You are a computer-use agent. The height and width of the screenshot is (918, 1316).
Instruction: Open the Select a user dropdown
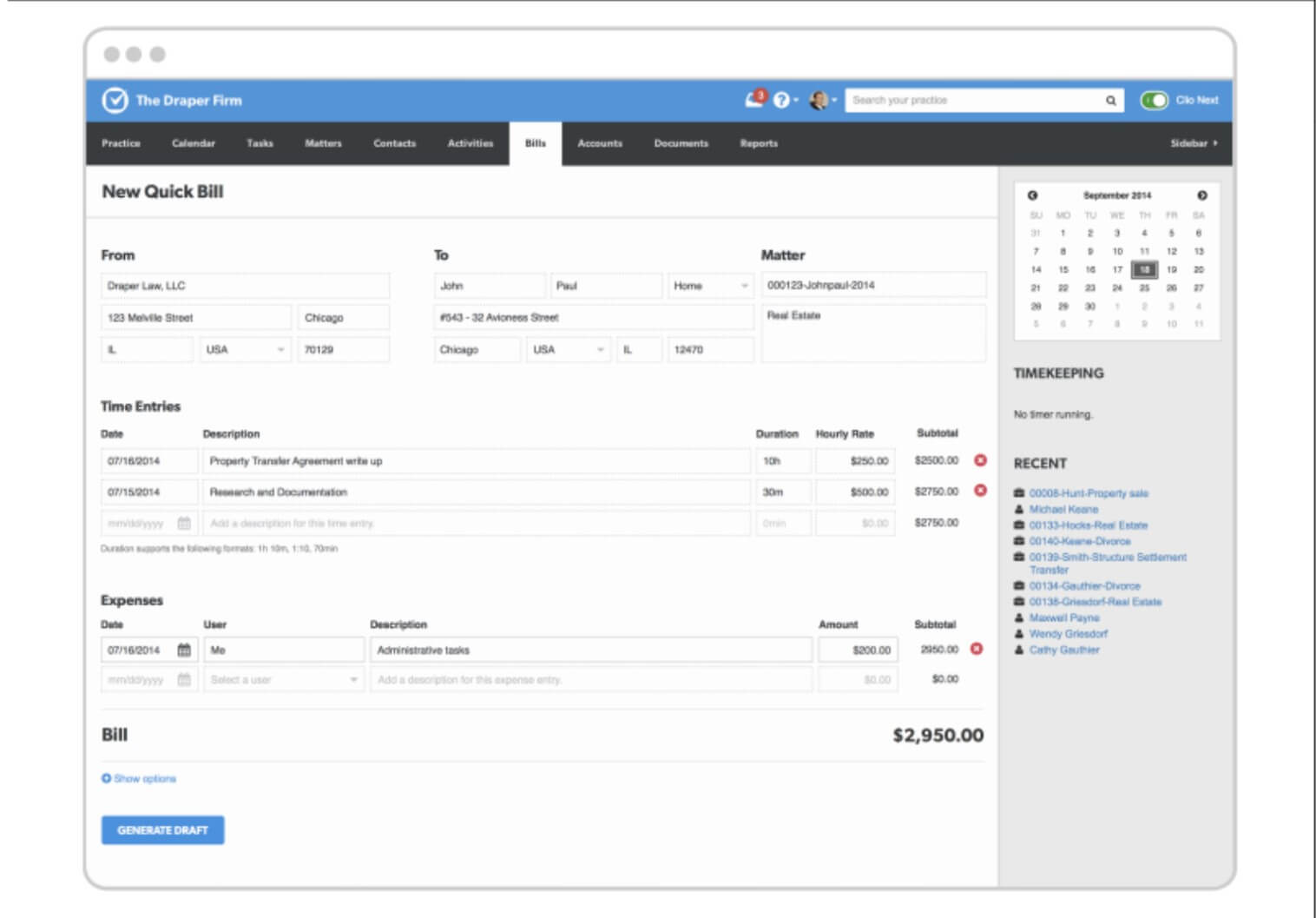pos(283,679)
